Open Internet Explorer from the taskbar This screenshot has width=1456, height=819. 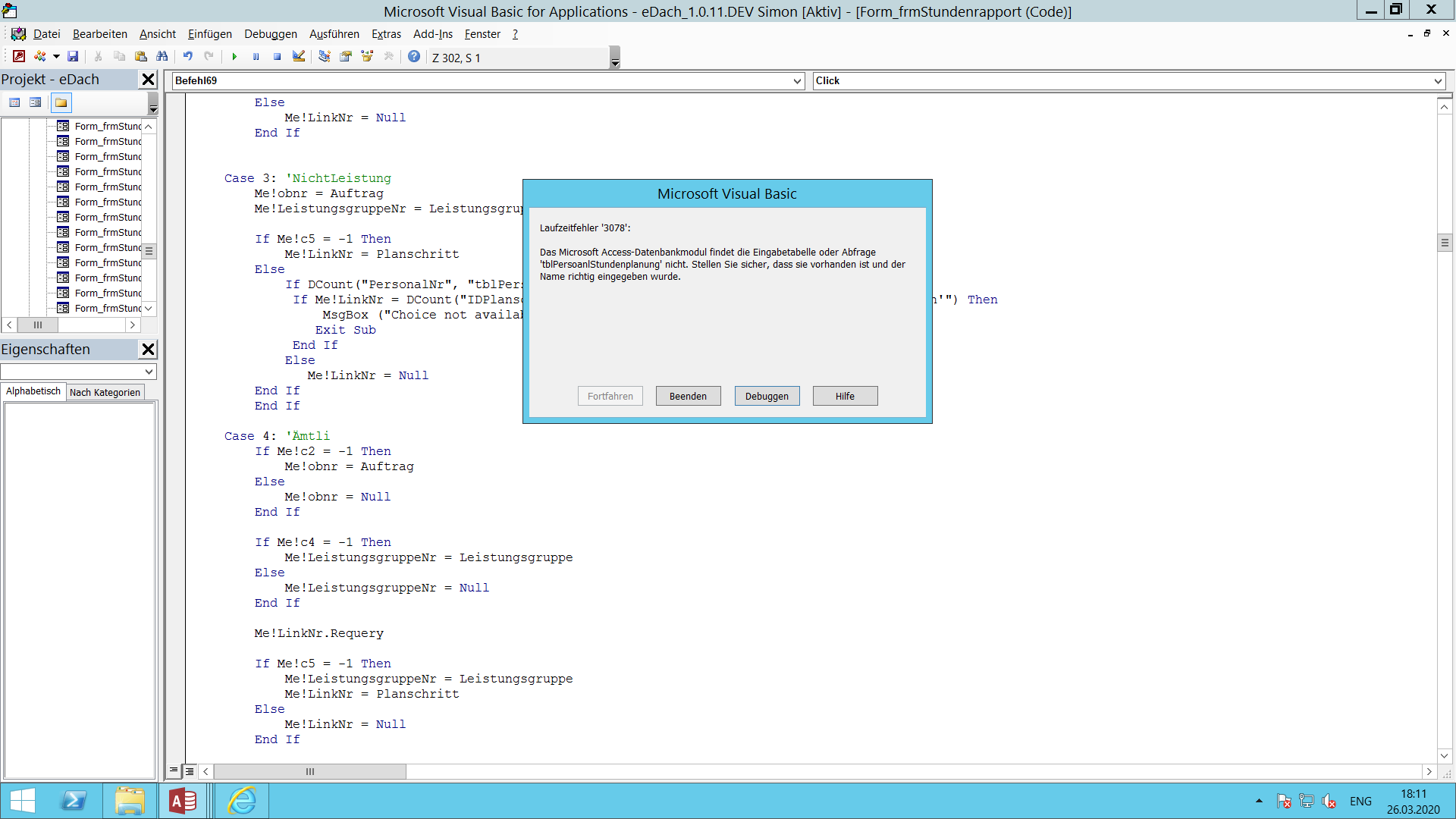242,801
